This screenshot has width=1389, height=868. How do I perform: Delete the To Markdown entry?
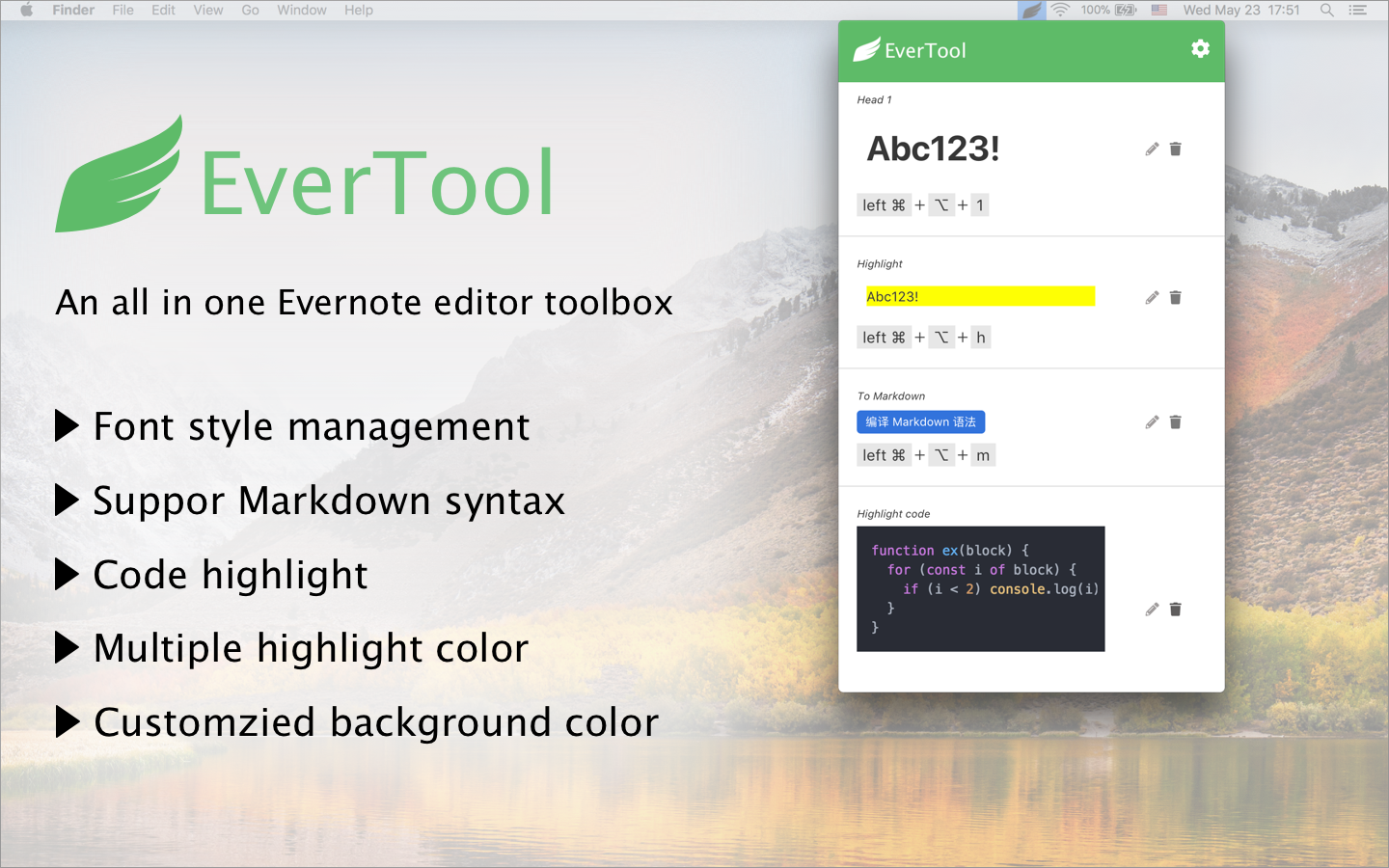(1175, 422)
